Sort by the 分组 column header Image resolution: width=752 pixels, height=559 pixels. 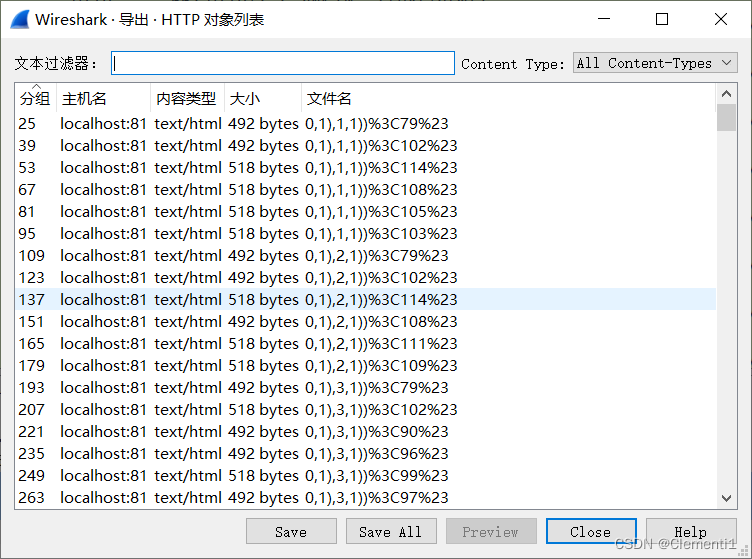(x=35, y=97)
